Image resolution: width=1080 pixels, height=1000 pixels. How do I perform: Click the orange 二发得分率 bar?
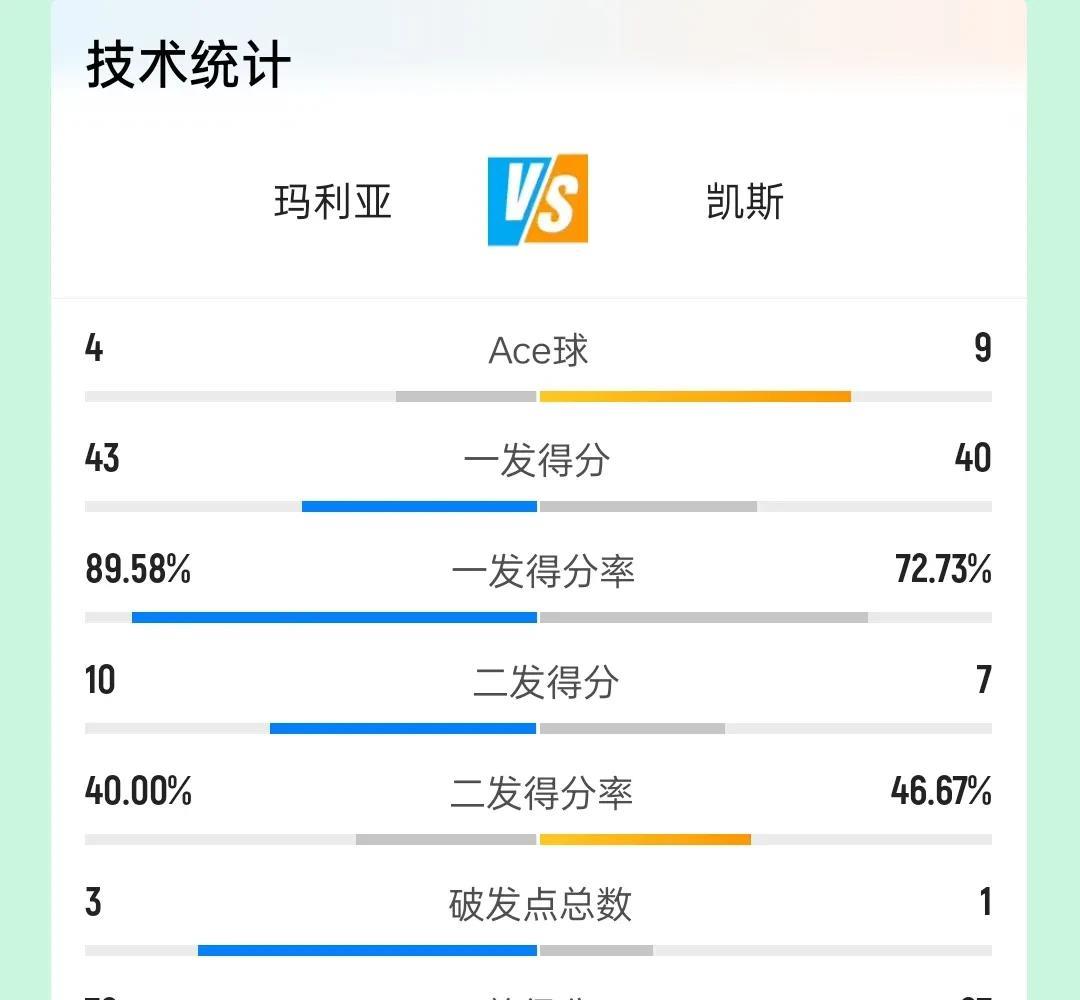coord(645,840)
